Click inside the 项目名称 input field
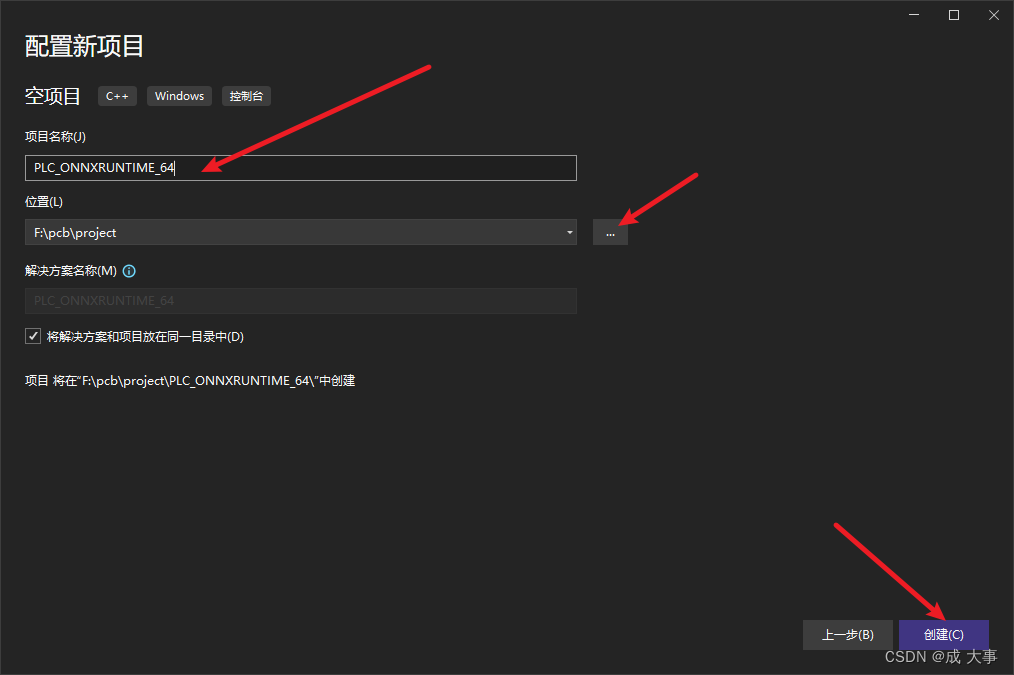The width and height of the screenshot is (1014, 675). click(300, 167)
